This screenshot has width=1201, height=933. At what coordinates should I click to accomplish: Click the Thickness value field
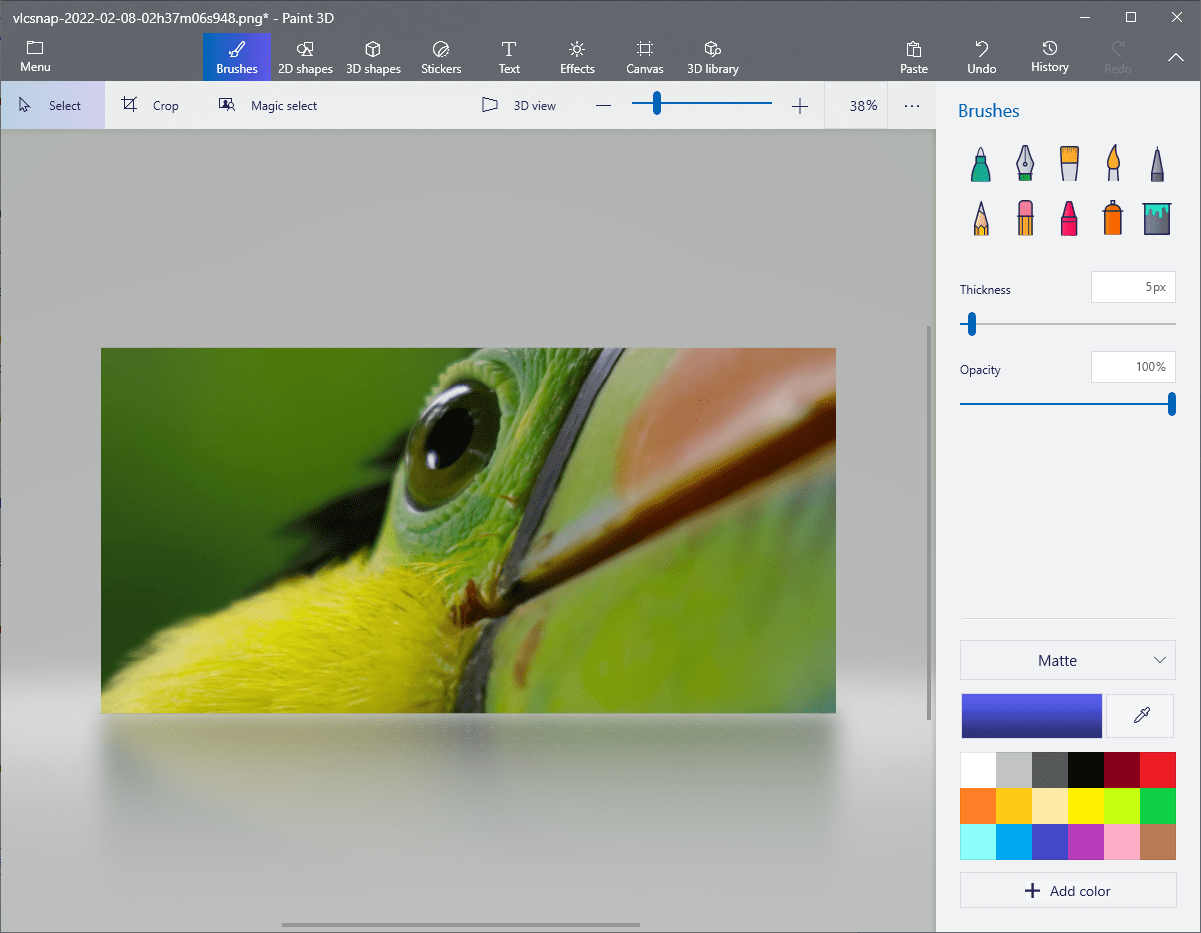click(1133, 287)
